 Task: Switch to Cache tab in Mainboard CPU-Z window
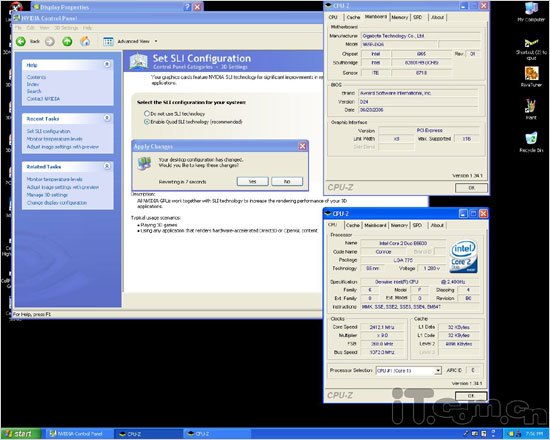pyautogui.click(x=353, y=17)
